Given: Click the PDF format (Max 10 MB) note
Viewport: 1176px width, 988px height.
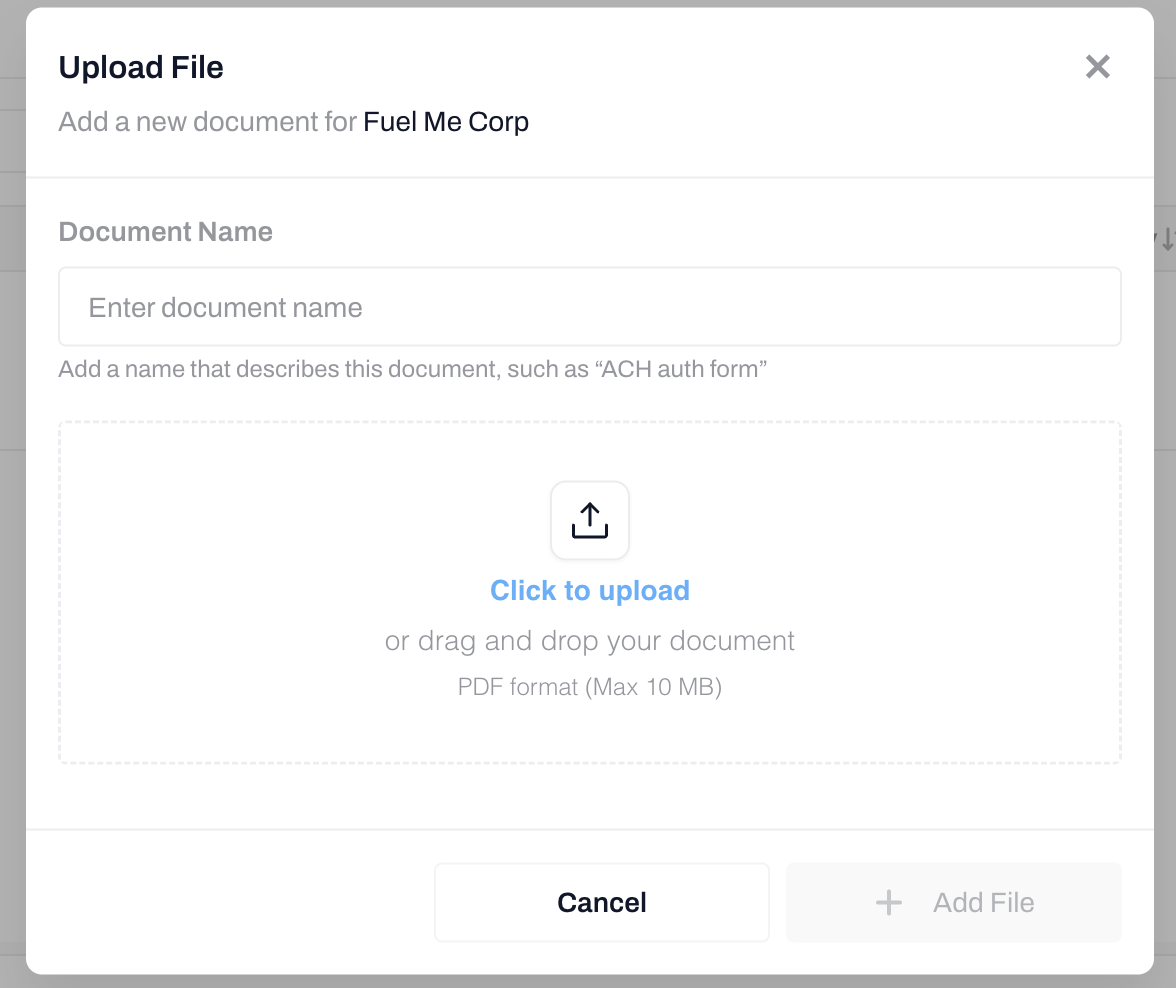Looking at the screenshot, I should (590, 687).
